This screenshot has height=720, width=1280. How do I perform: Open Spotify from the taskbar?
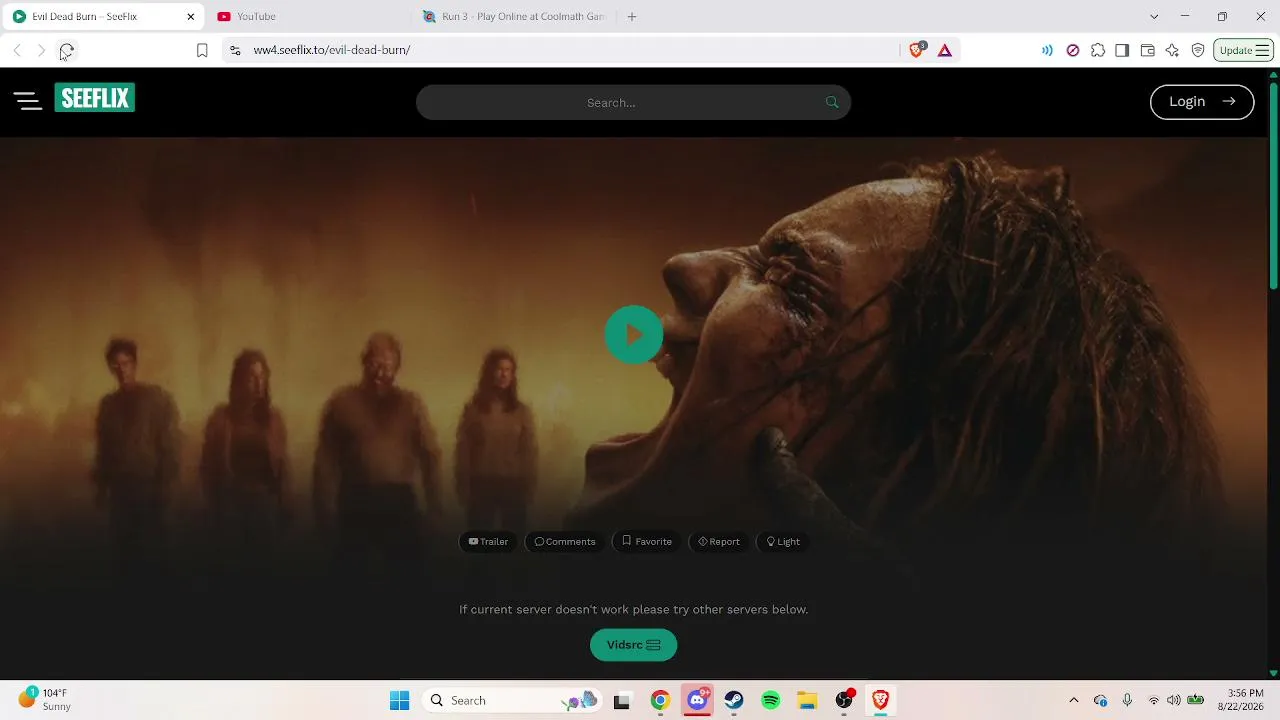[770, 701]
